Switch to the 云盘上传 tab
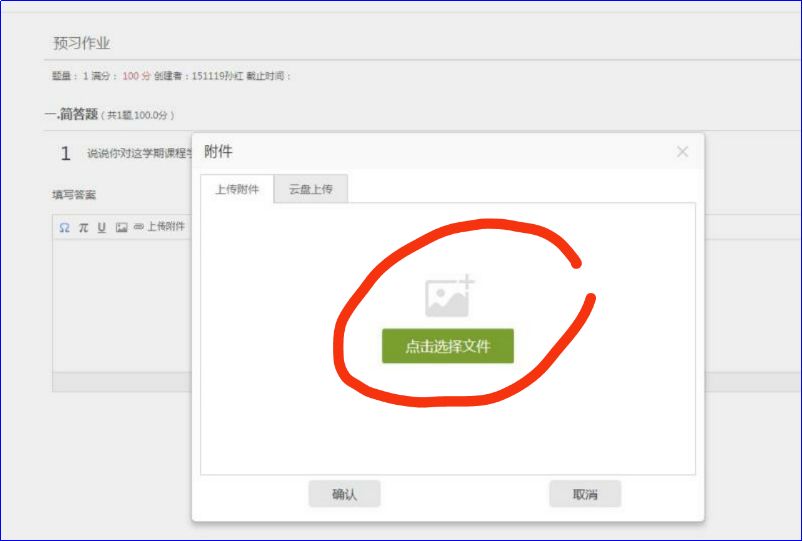The height and width of the screenshot is (541, 803). point(311,189)
